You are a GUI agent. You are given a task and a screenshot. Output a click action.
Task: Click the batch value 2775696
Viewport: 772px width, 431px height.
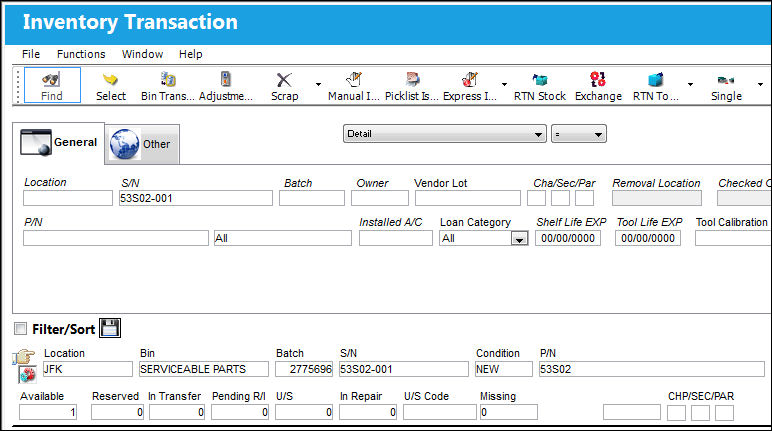pyautogui.click(x=304, y=369)
